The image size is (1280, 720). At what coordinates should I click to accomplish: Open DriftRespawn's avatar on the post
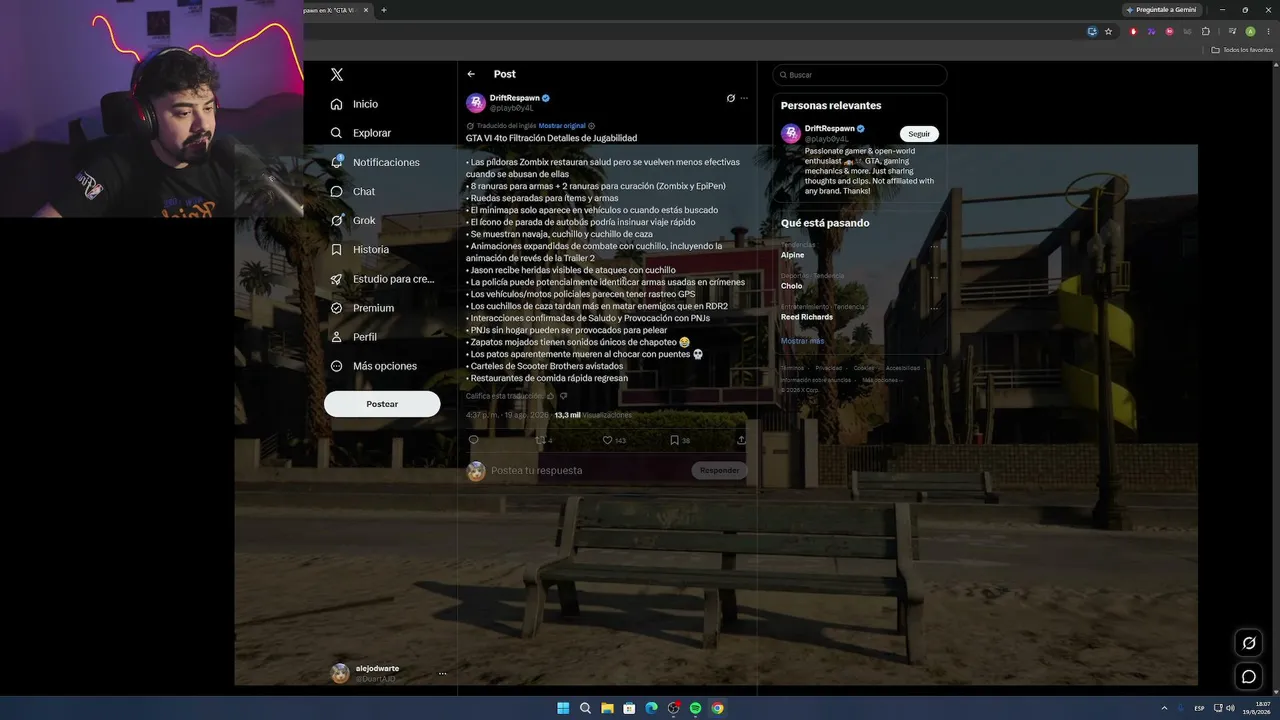pyautogui.click(x=476, y=103)
